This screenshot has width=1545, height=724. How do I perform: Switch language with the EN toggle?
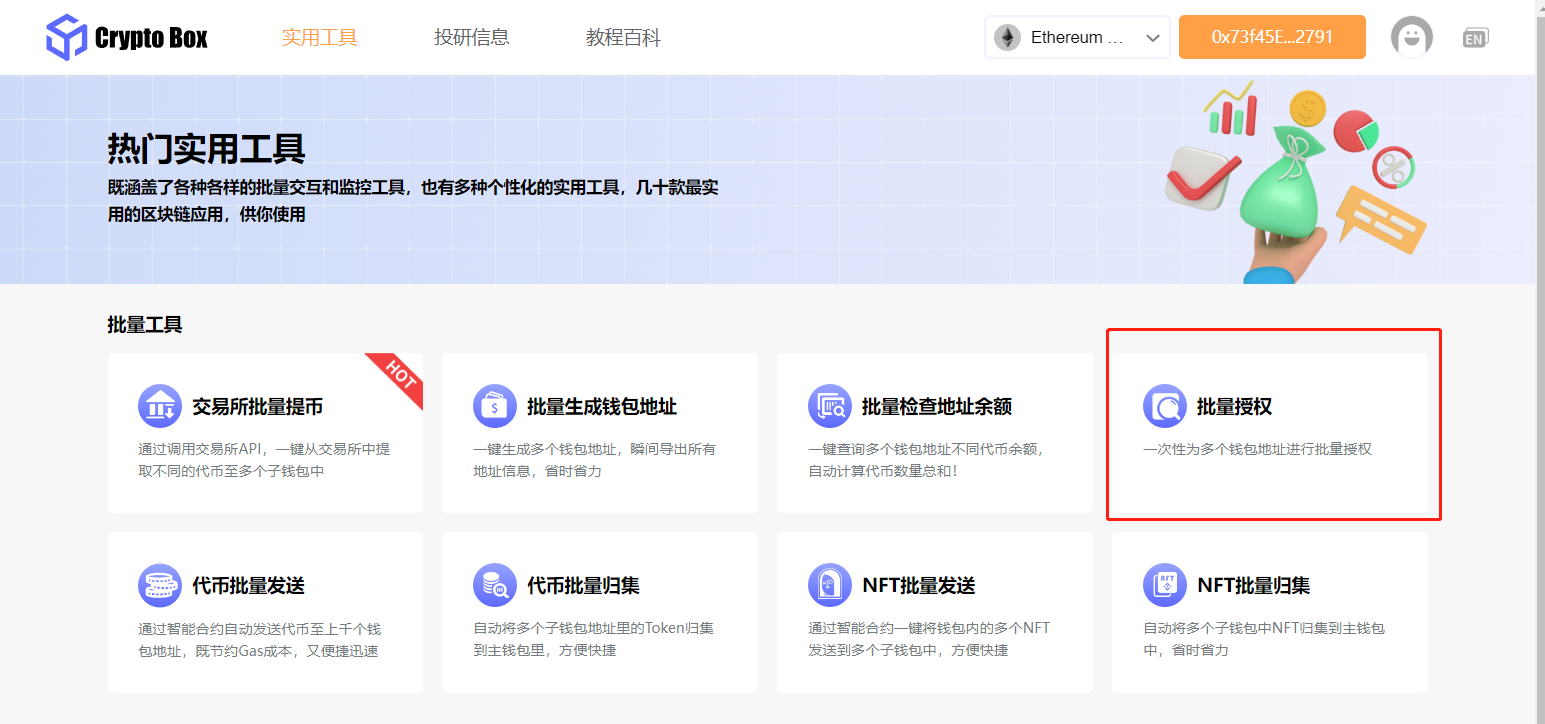1474,37
